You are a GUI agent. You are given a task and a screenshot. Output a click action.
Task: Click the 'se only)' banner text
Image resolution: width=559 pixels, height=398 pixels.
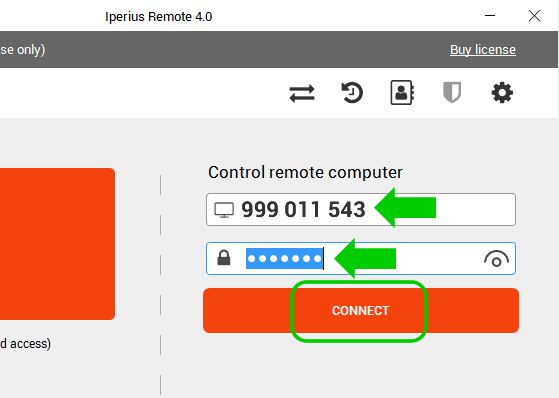pyautogui.click(x=22, y=50)
